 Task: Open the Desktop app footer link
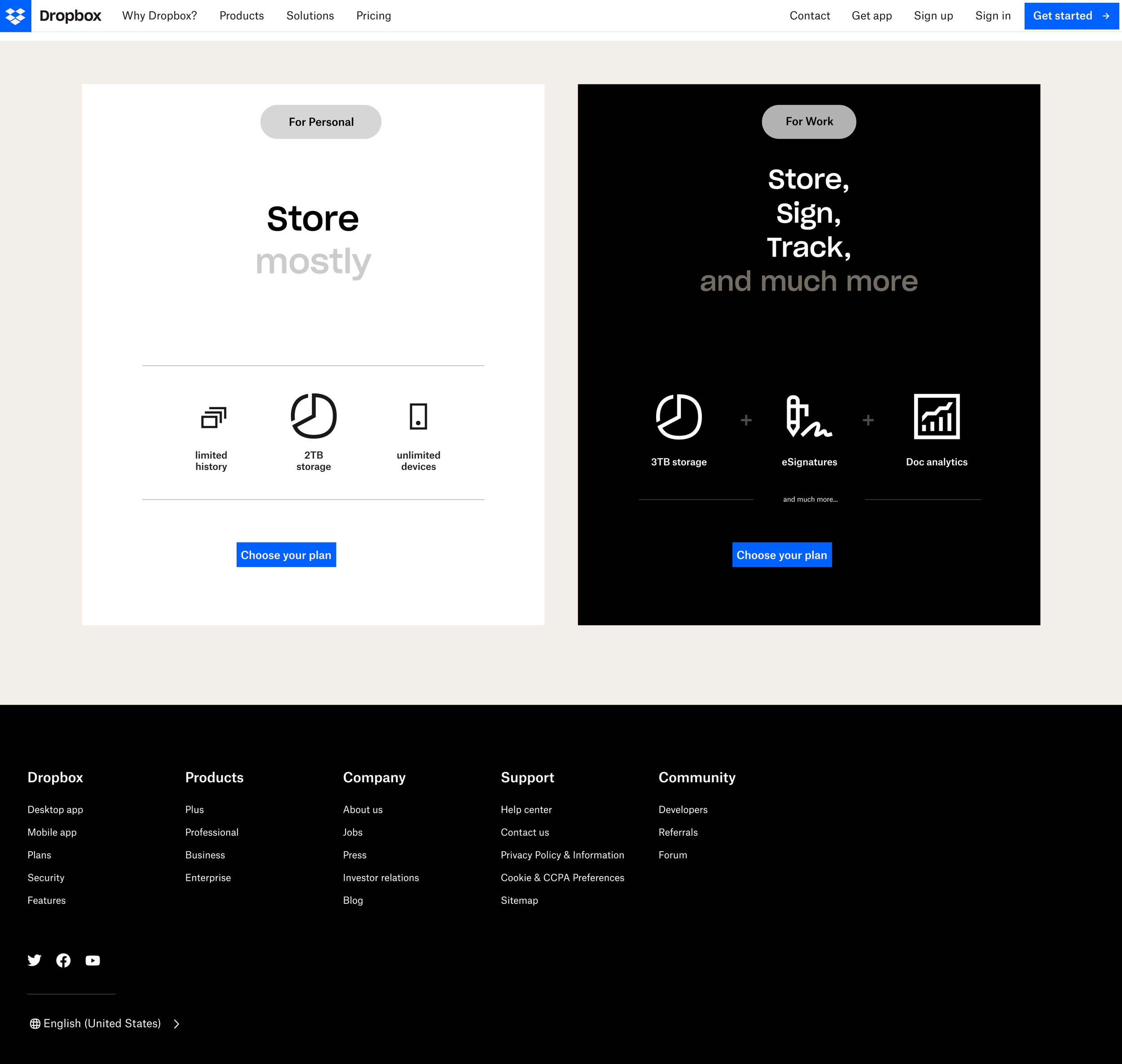coord(56,810)
